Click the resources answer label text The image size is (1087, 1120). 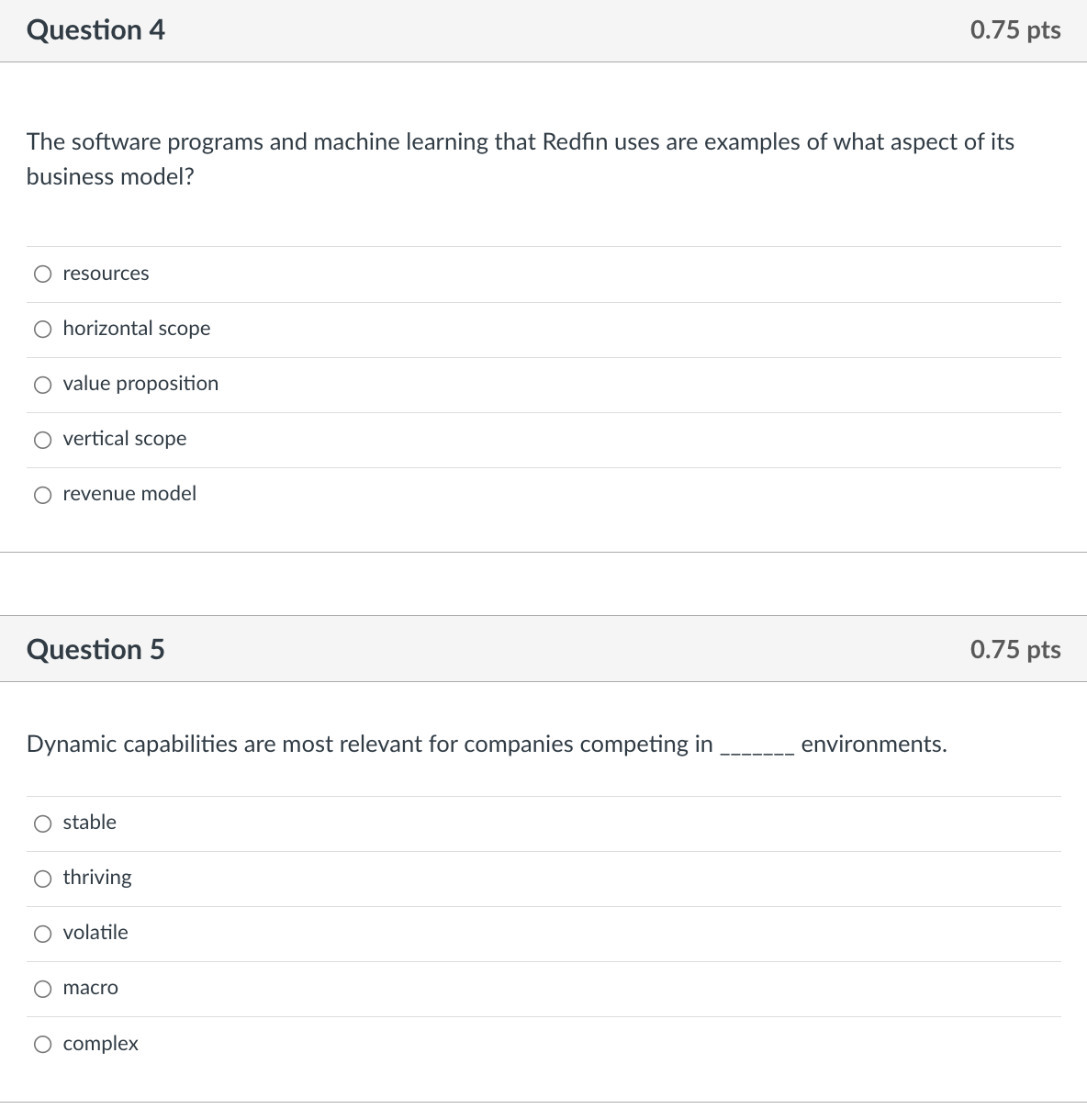point(105,273)
